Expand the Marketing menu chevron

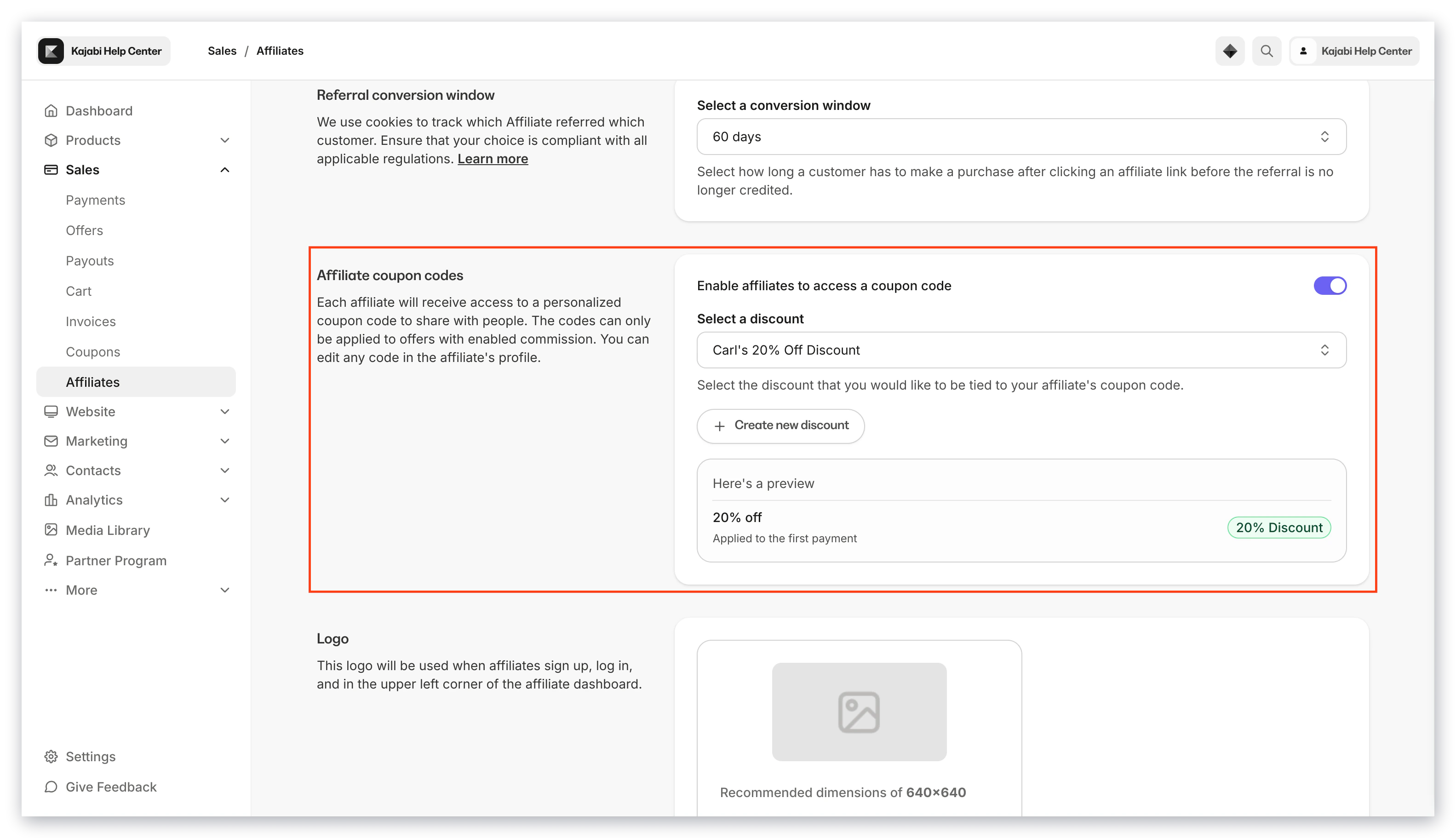pos(224,441)
